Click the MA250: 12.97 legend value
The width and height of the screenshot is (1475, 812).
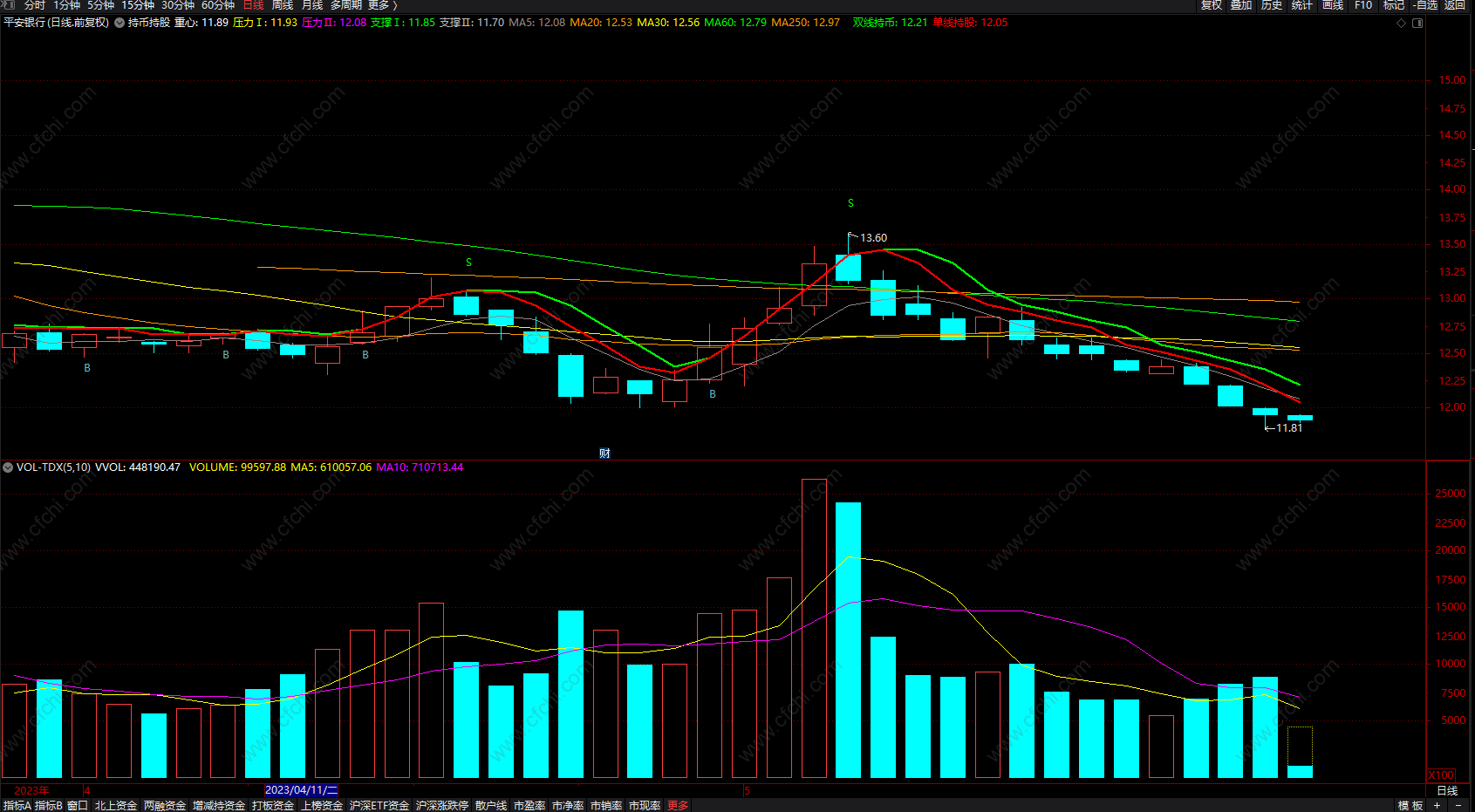[x=806, y=23]
